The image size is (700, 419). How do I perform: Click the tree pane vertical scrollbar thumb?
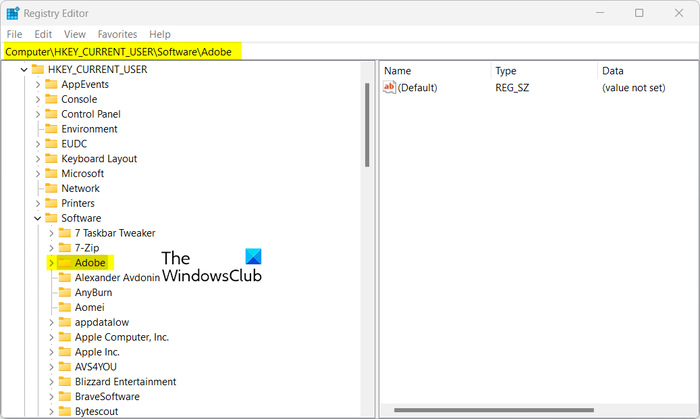point(367,125)
